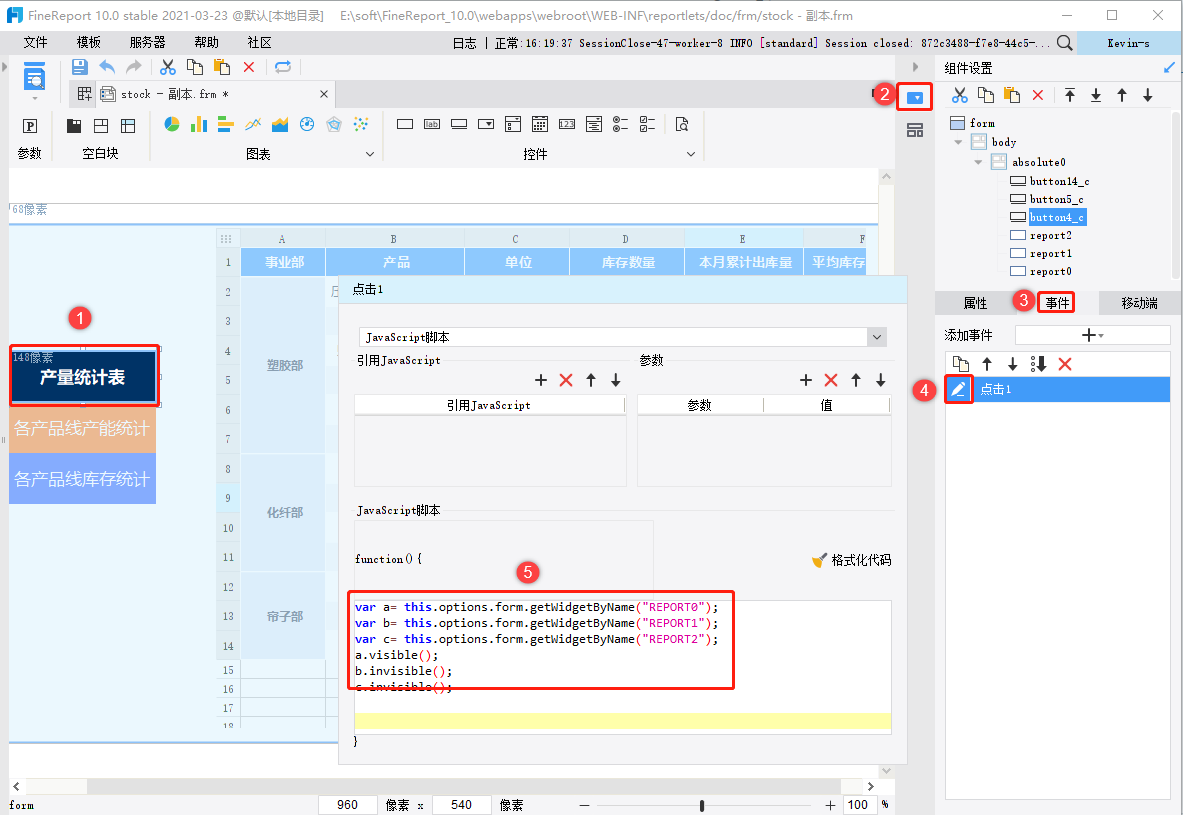Click the plus icon above the 参数 table

pos(806,380)
